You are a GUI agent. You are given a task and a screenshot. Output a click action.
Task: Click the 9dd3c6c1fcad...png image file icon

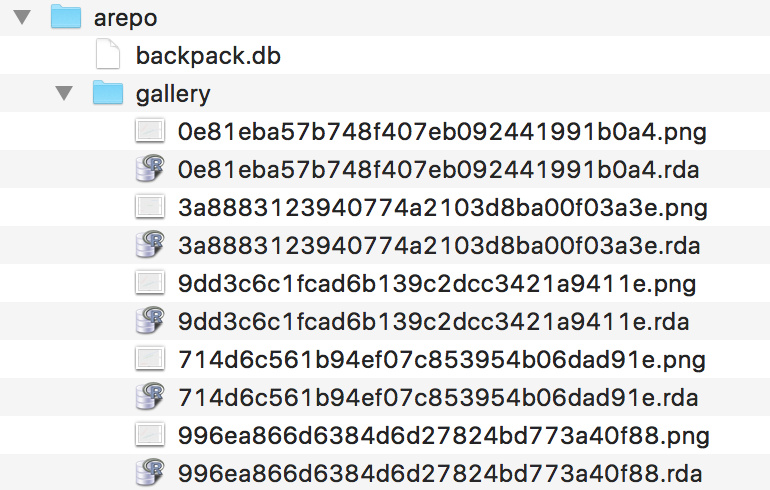(149, 283)
